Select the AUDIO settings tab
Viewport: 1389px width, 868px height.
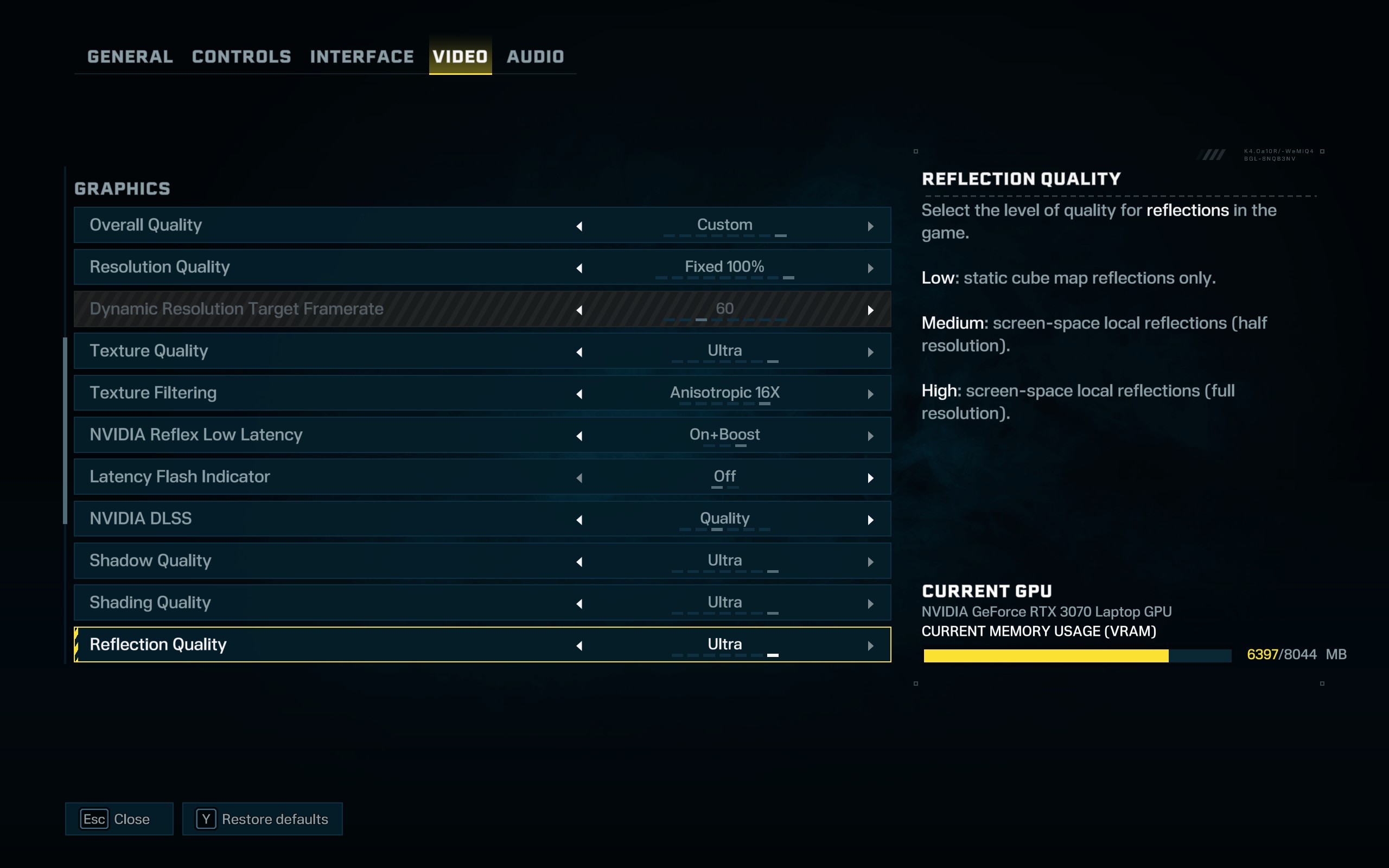(x=536, y=57)
